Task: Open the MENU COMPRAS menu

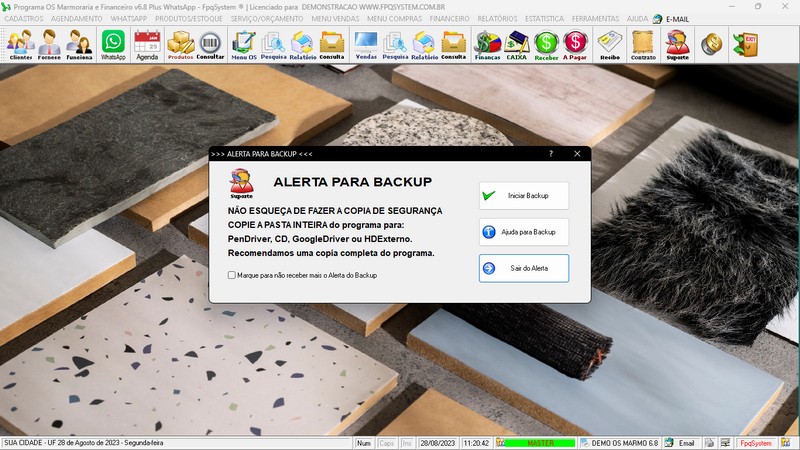Action: (394, 19)
